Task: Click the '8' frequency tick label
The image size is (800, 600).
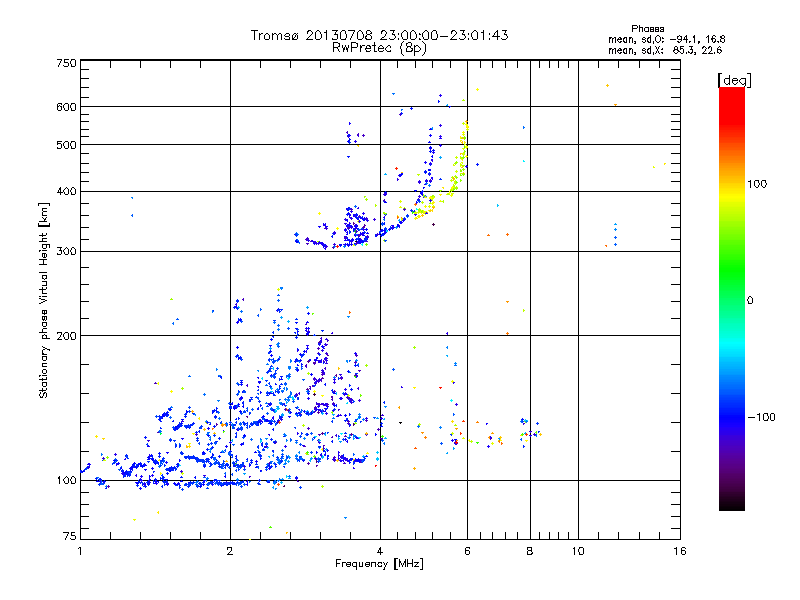Action: [x=530, y=551]
